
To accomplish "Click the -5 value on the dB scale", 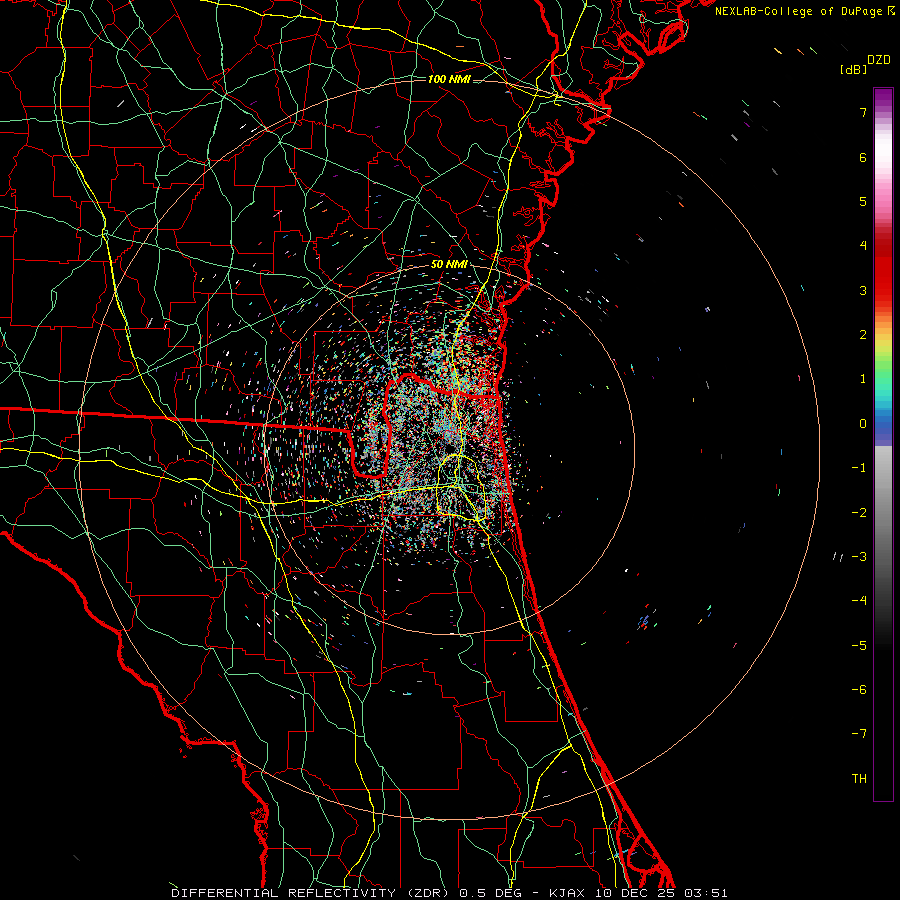I will [859, 646].
